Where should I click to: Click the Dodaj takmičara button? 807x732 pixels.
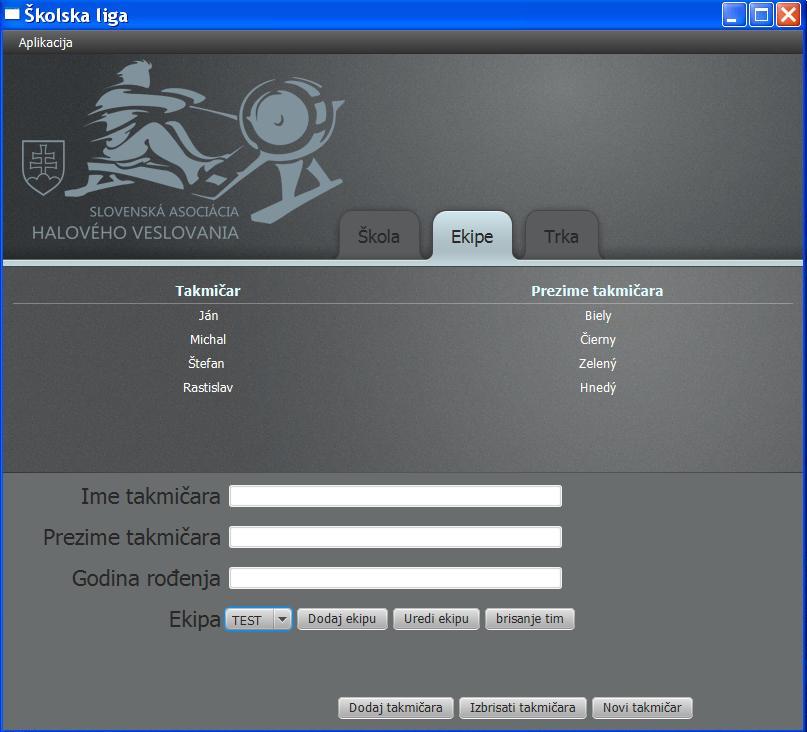[396, 708]
